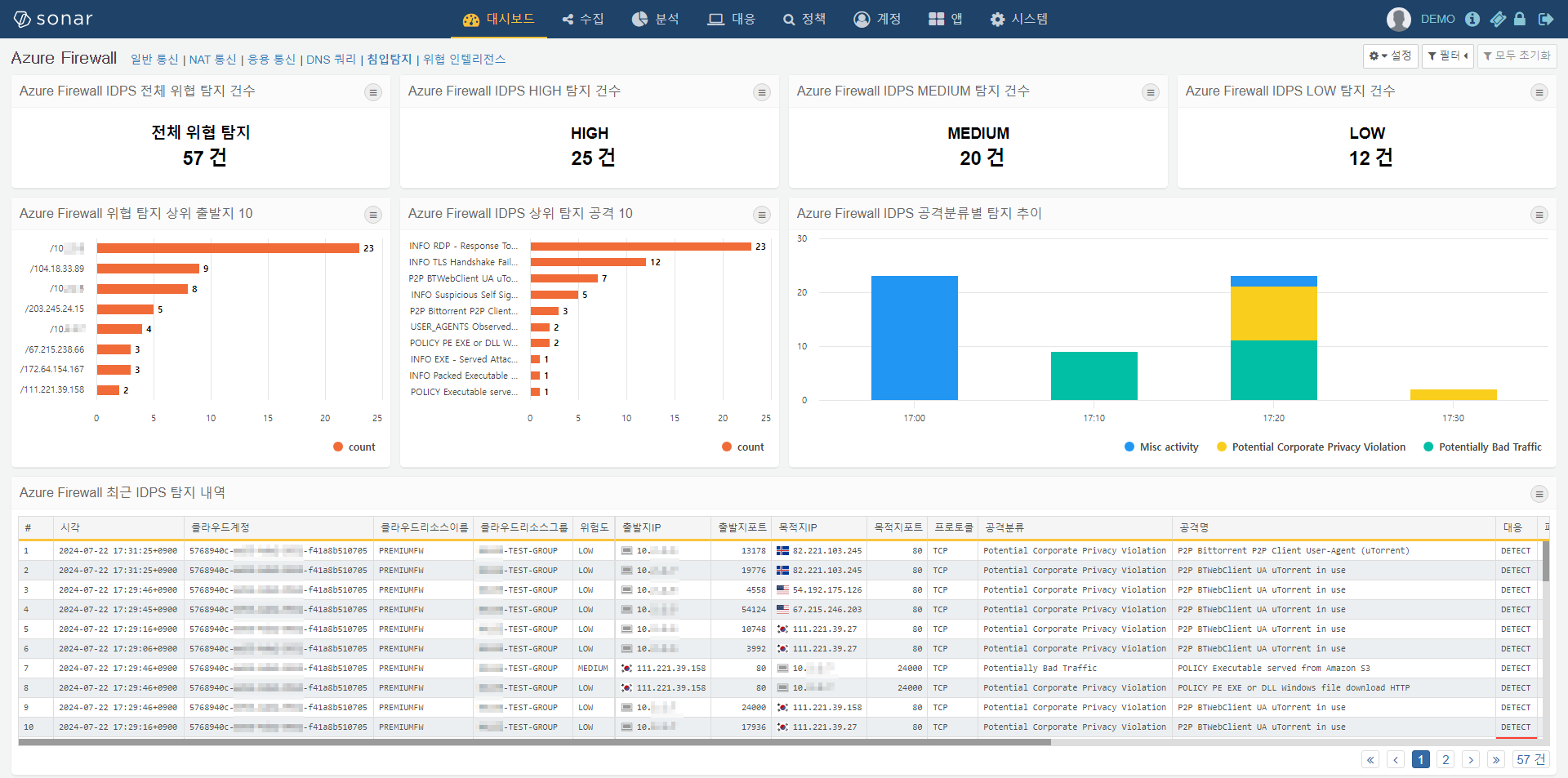Open the 분석 analysis menu
1568x778 pixels.
(x=655, y=19)
